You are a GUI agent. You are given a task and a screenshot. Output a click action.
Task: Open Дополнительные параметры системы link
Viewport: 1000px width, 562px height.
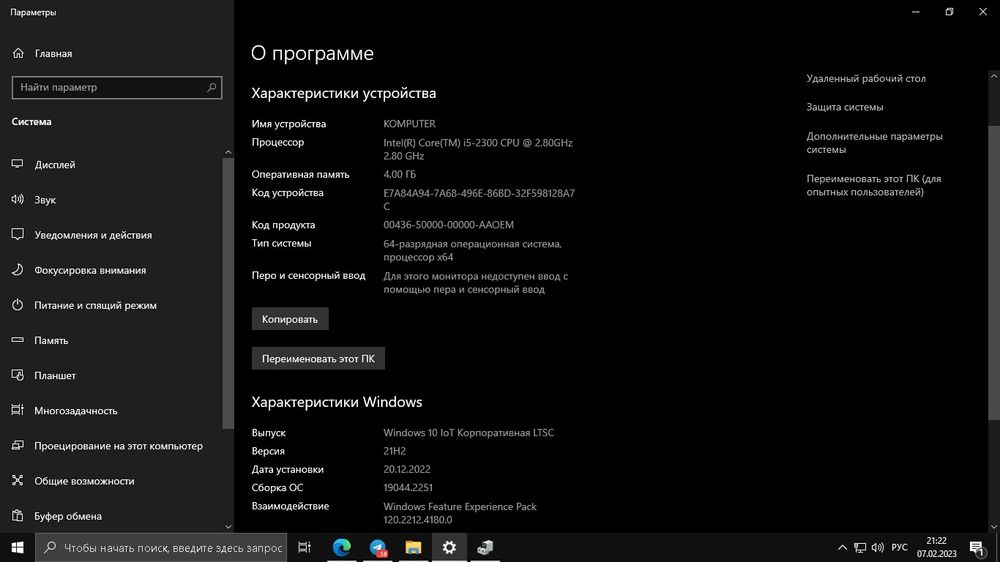tap(874, 143)
